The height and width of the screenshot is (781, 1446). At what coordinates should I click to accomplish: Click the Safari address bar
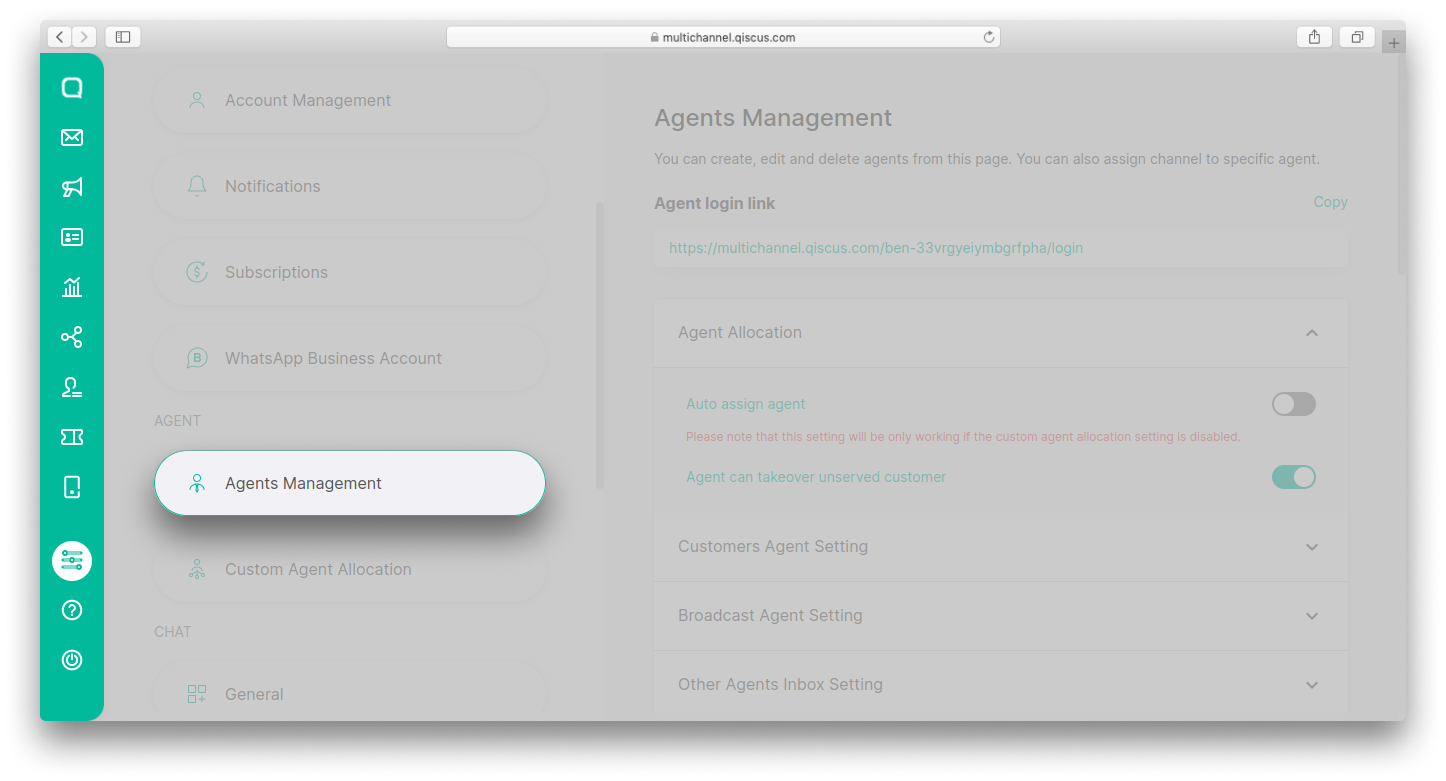[723, 37]
